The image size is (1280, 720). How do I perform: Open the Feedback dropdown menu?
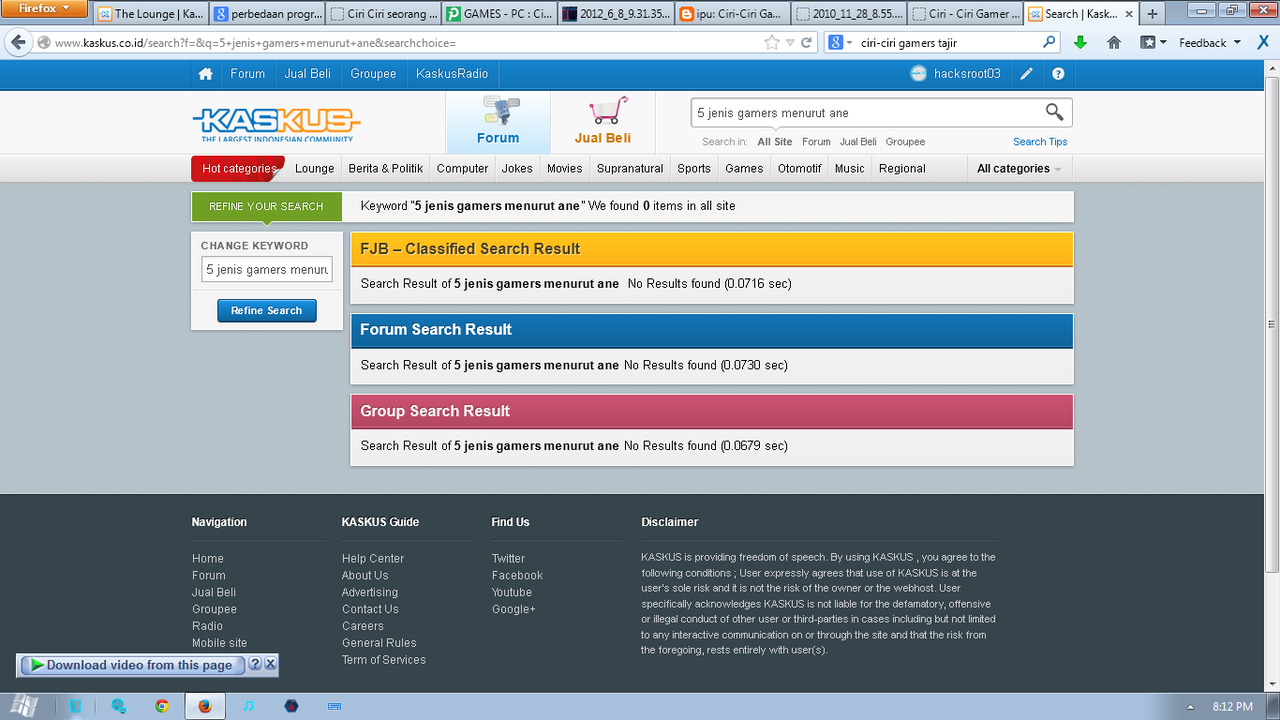1210,43
